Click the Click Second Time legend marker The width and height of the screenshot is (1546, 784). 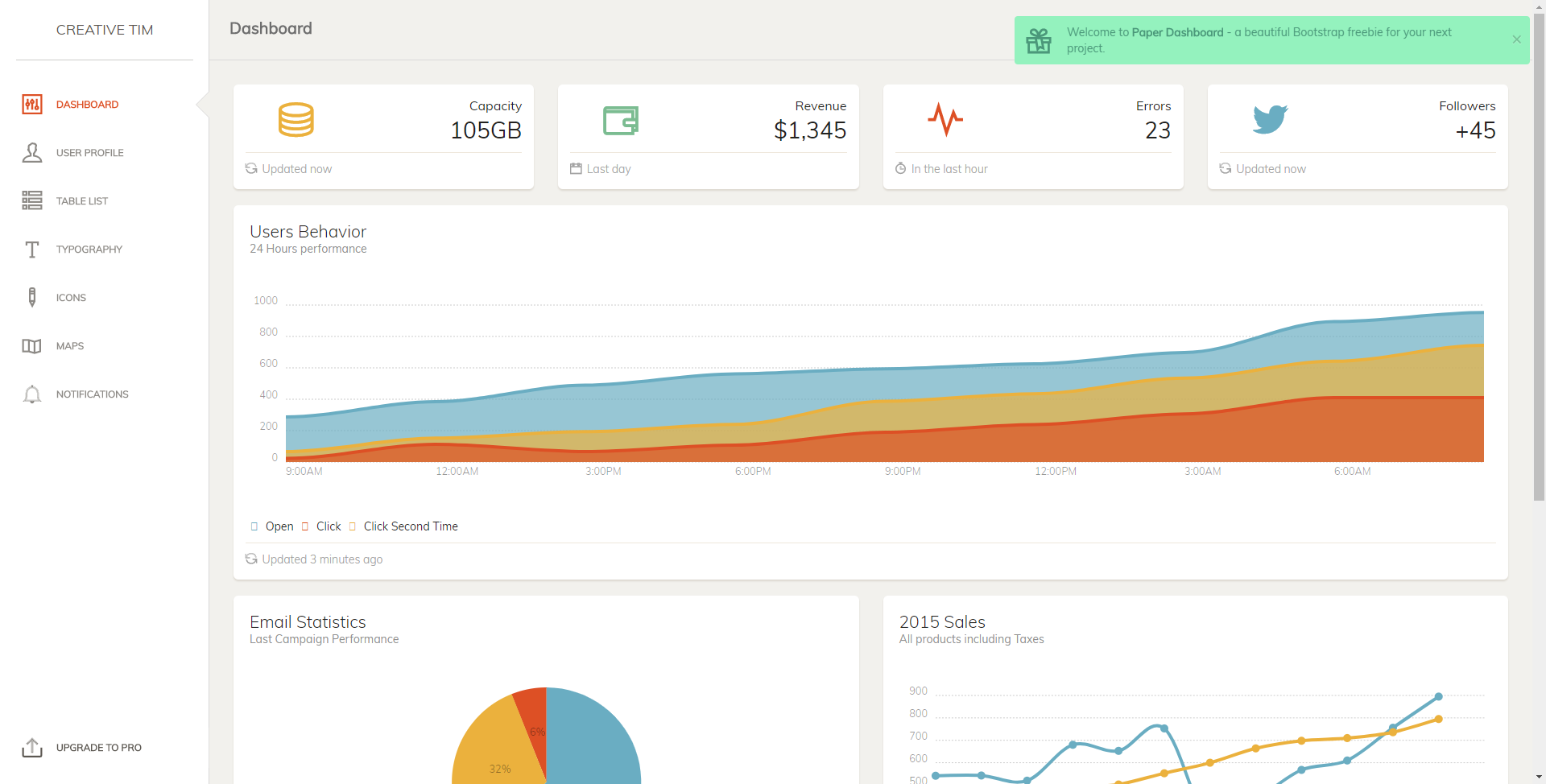353,526
